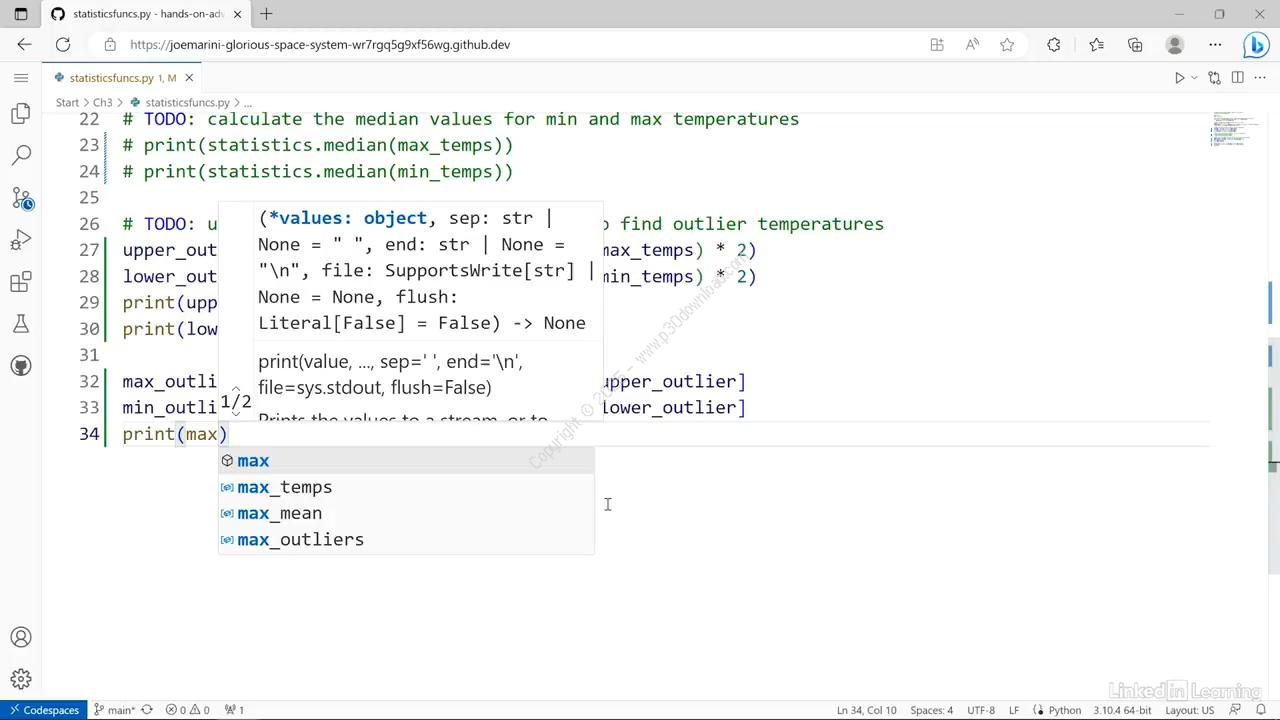View site information lock icon

point(109,44)
